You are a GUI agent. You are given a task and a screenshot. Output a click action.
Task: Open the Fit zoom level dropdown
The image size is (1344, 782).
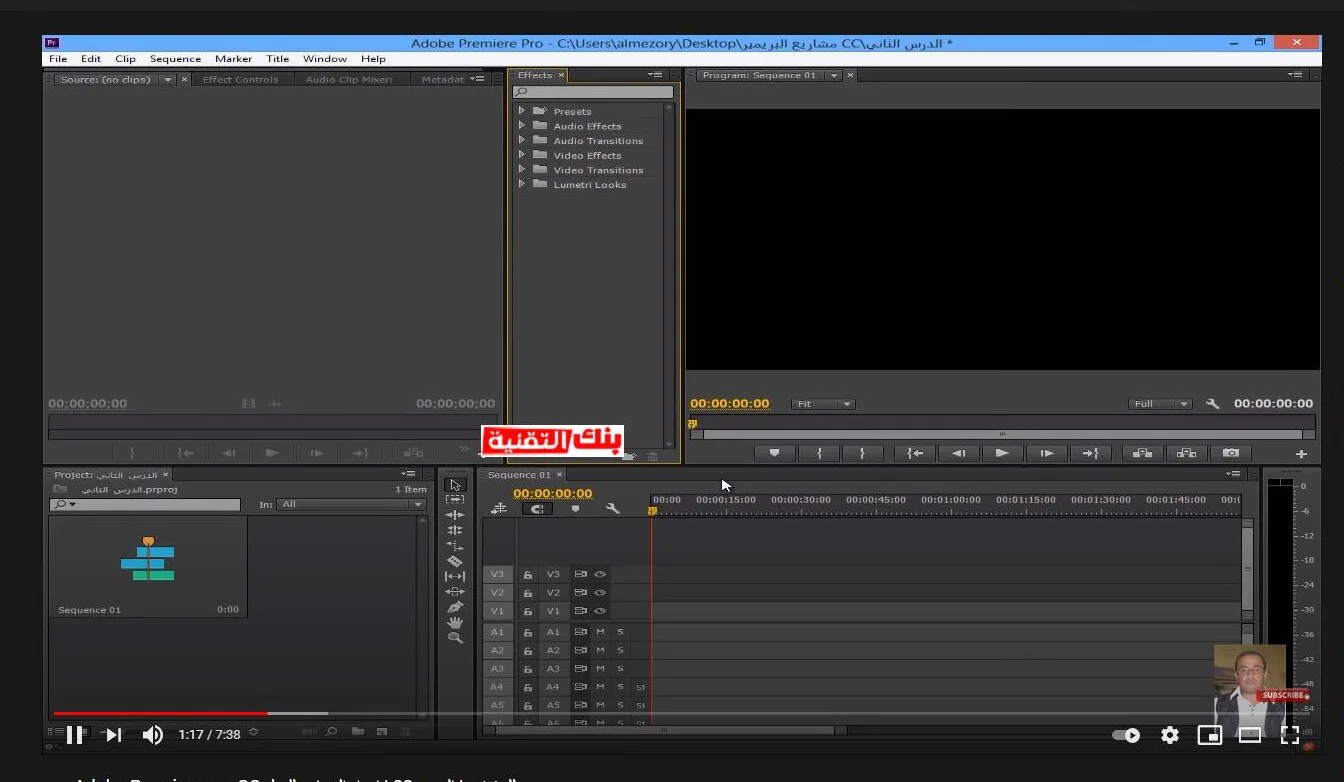click(823, 404)
